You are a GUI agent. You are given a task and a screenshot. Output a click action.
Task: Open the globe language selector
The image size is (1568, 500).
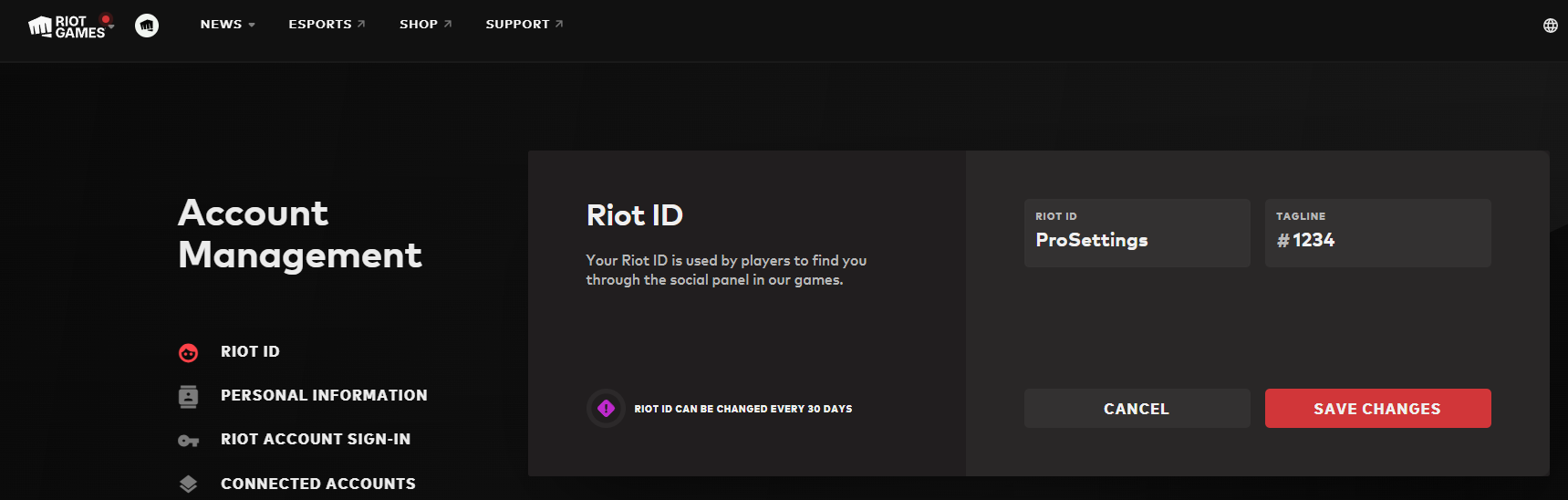(1550, 26)
